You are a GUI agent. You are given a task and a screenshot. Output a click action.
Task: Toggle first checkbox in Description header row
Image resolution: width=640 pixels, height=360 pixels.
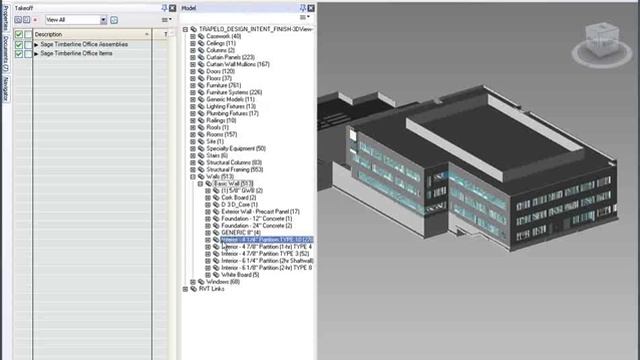click(19, 34)
